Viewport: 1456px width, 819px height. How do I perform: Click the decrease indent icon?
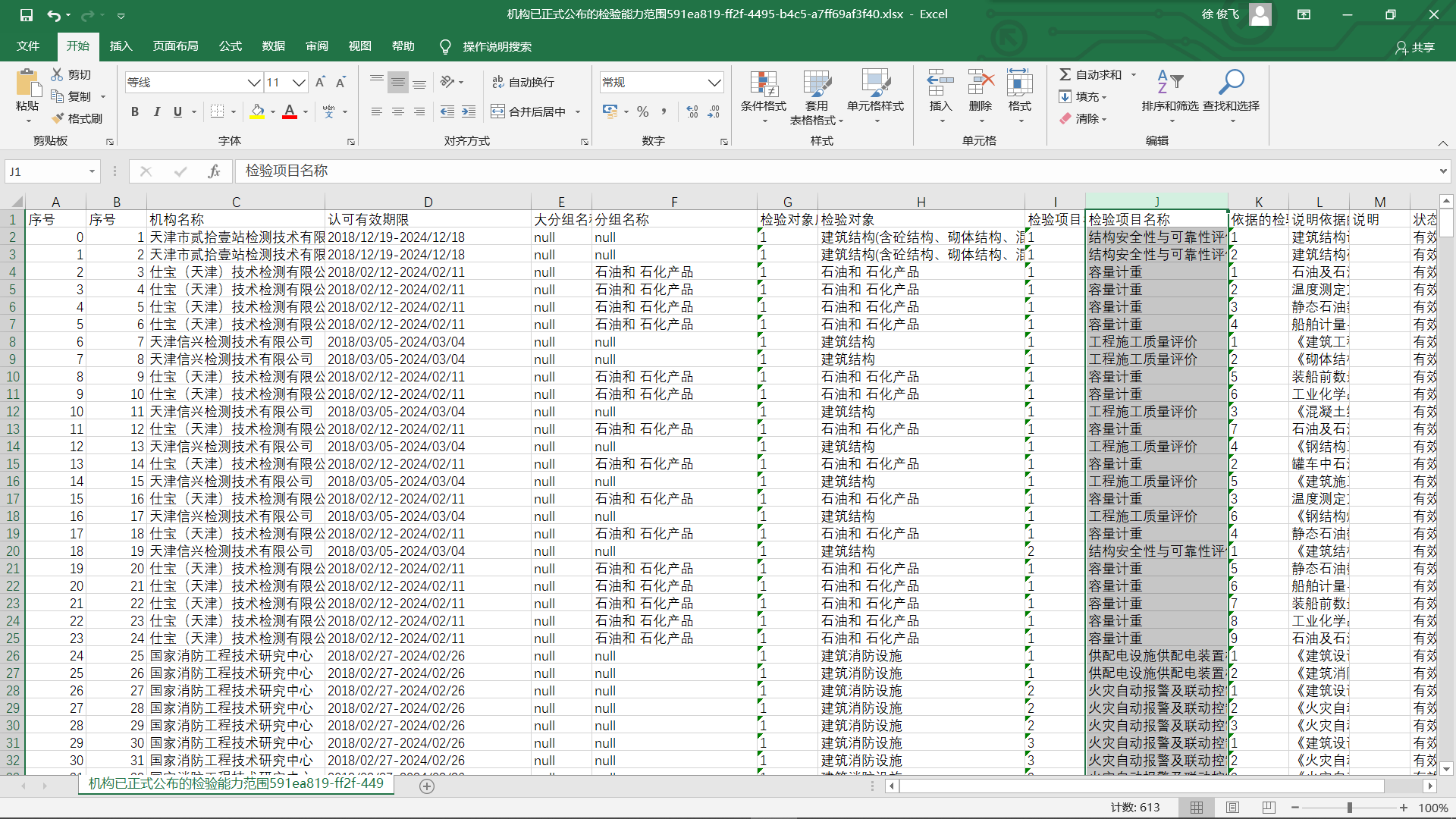tap(447, 111)
